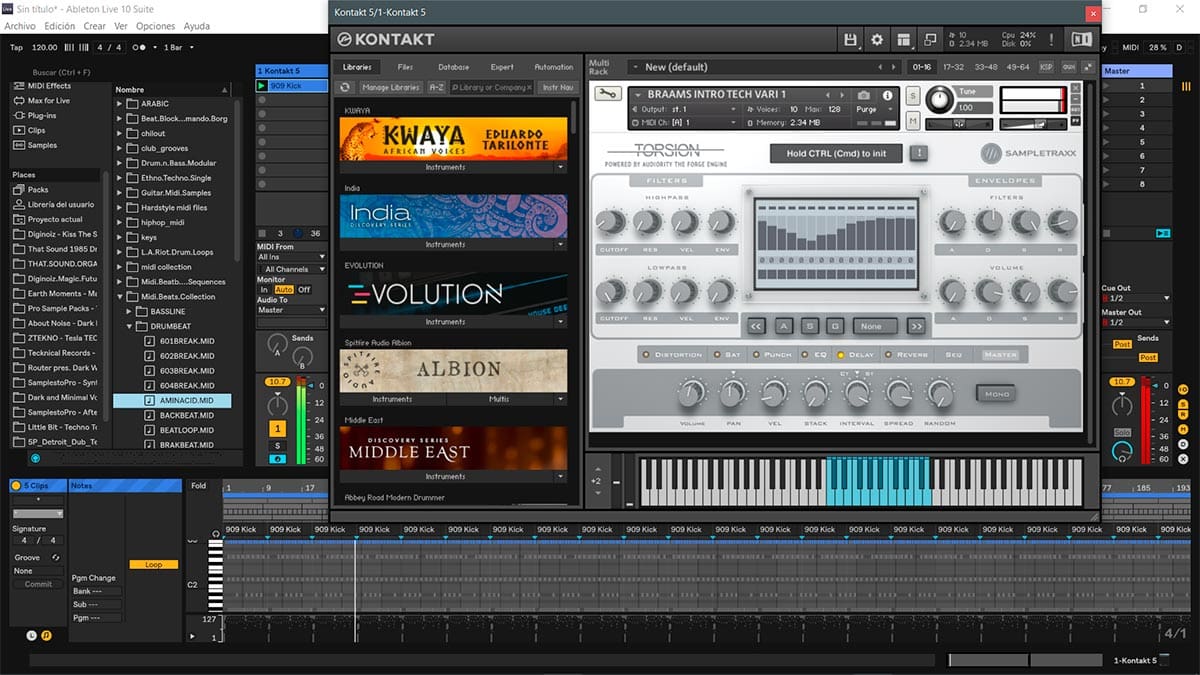Open quantization 1 Bar dropdown
Image resolution: width=1200 pixels, height=675 pixels.
(x=177, y=47)
